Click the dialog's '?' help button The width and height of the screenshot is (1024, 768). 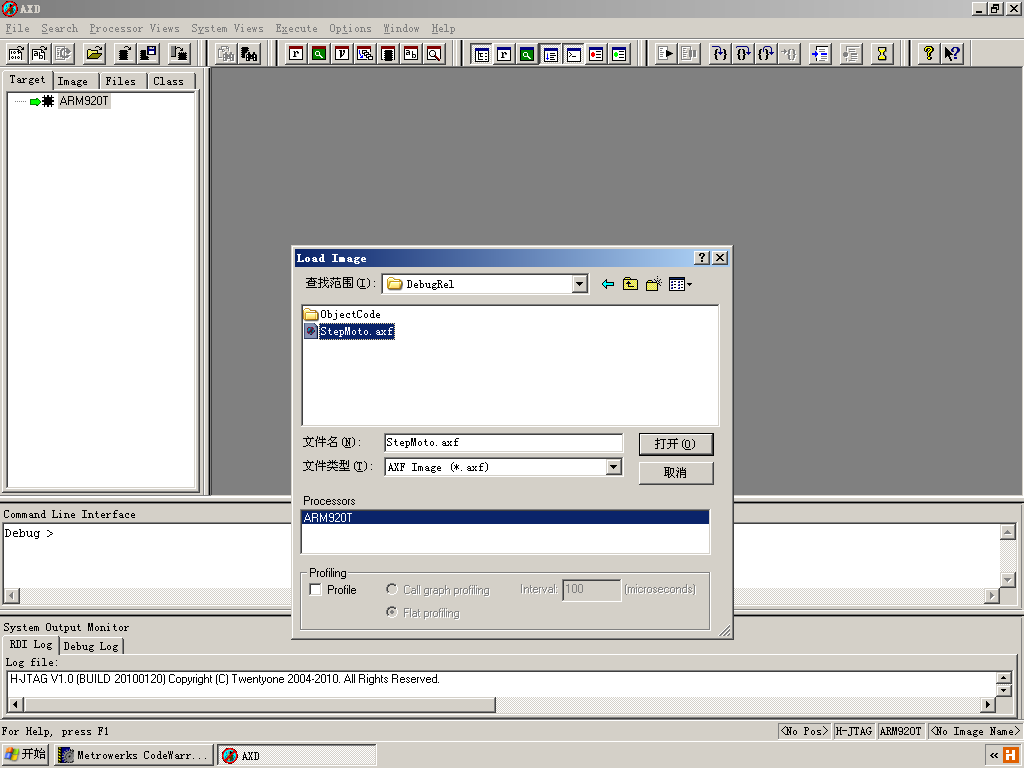(x=701, y=258)
